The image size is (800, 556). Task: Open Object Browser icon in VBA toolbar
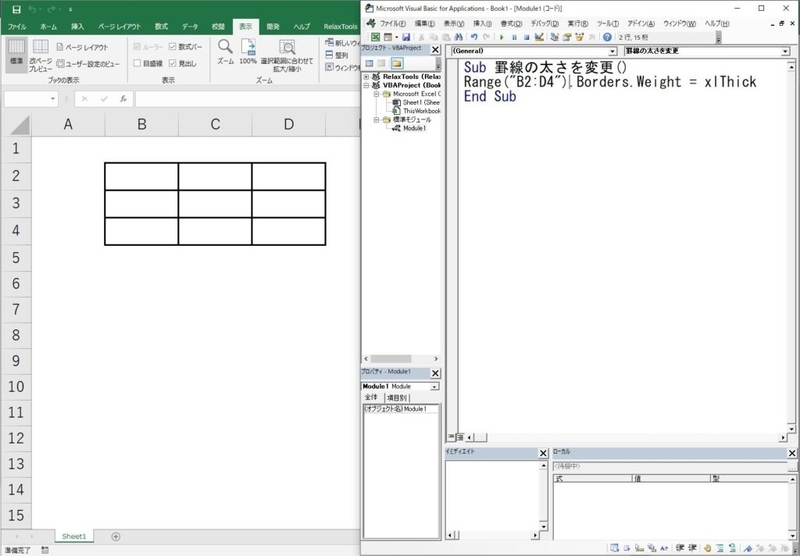[x=580, y=37]
